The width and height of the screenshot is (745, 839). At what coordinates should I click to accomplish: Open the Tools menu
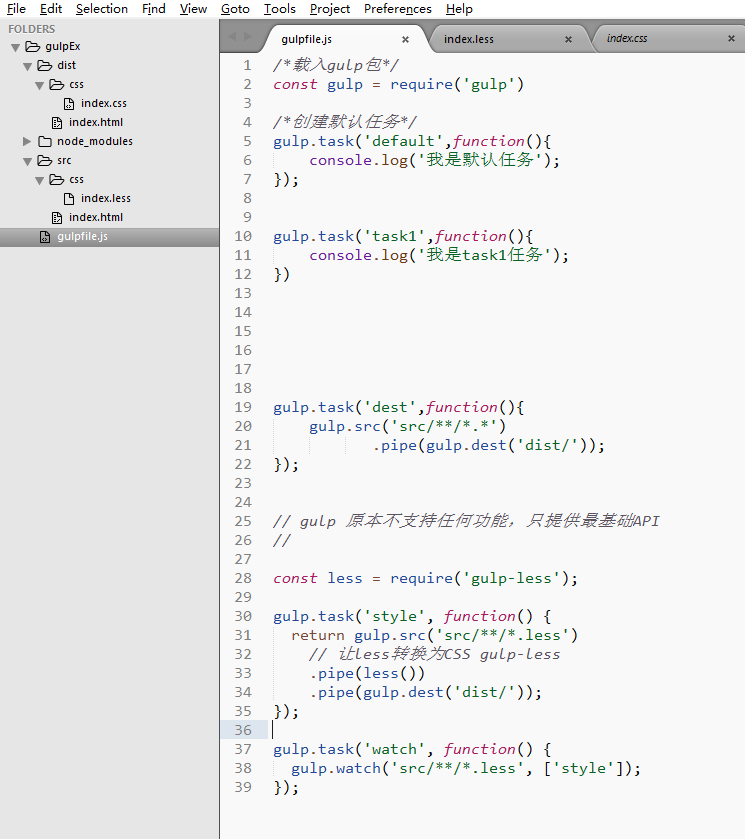click(279, 9)
